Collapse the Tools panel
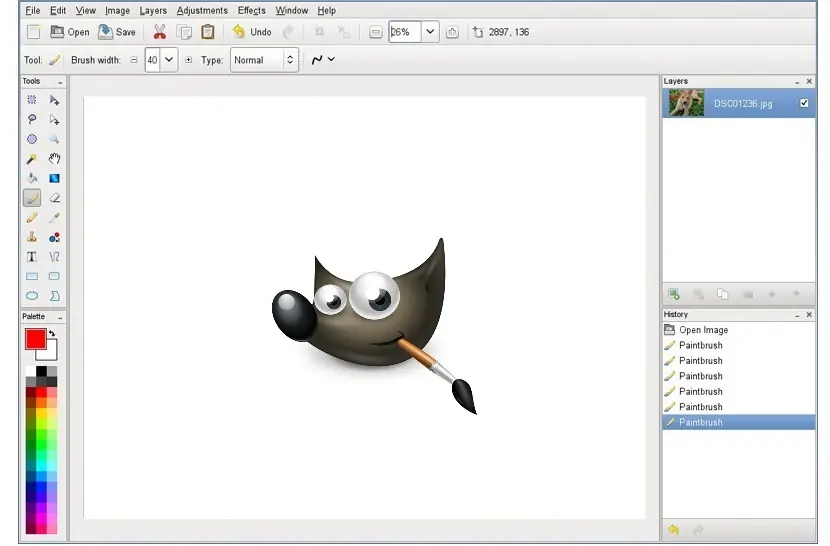The width and height of the screenshot is (830, 546). click(60, 82)
